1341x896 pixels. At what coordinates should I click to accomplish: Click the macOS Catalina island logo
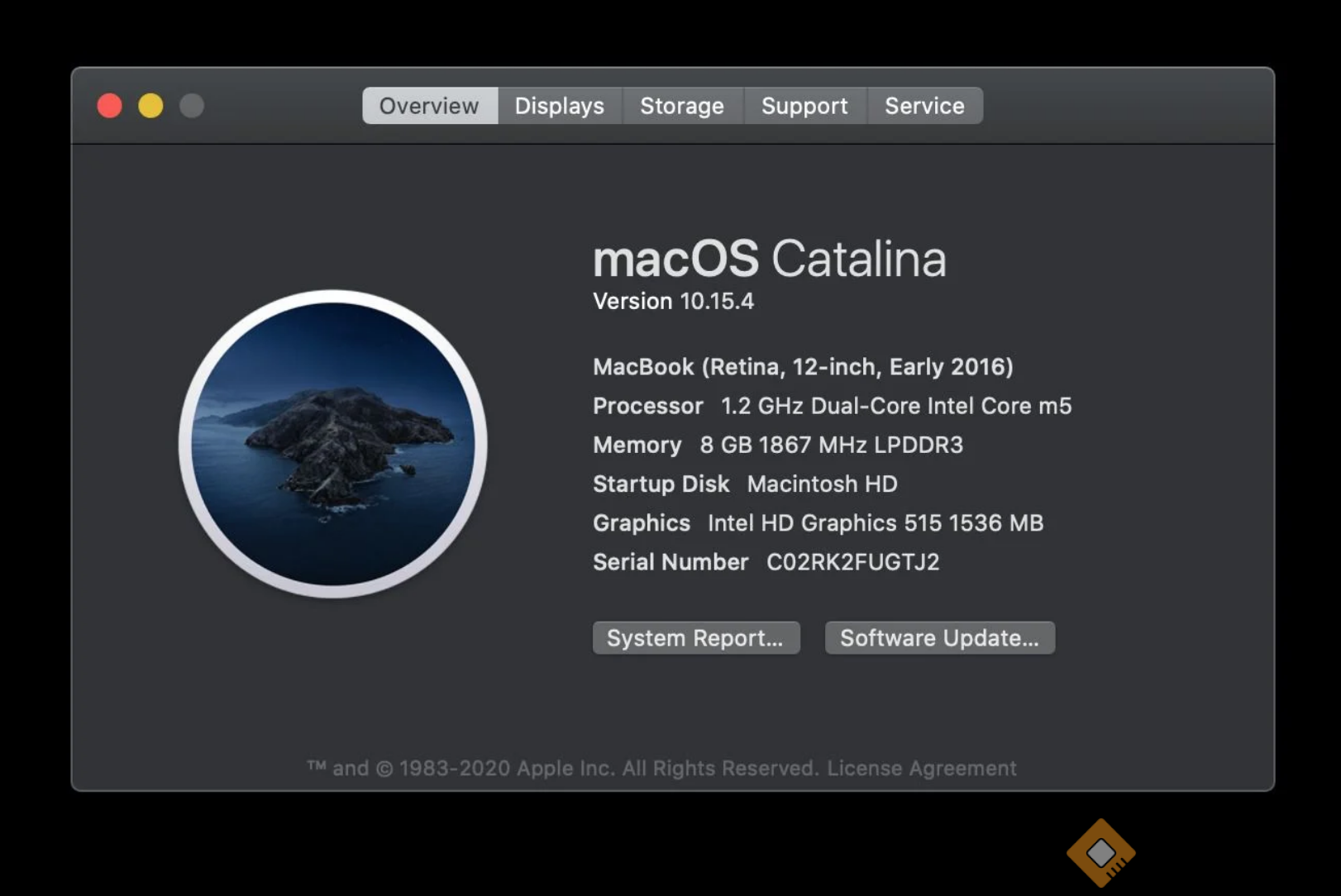[333, 444]
